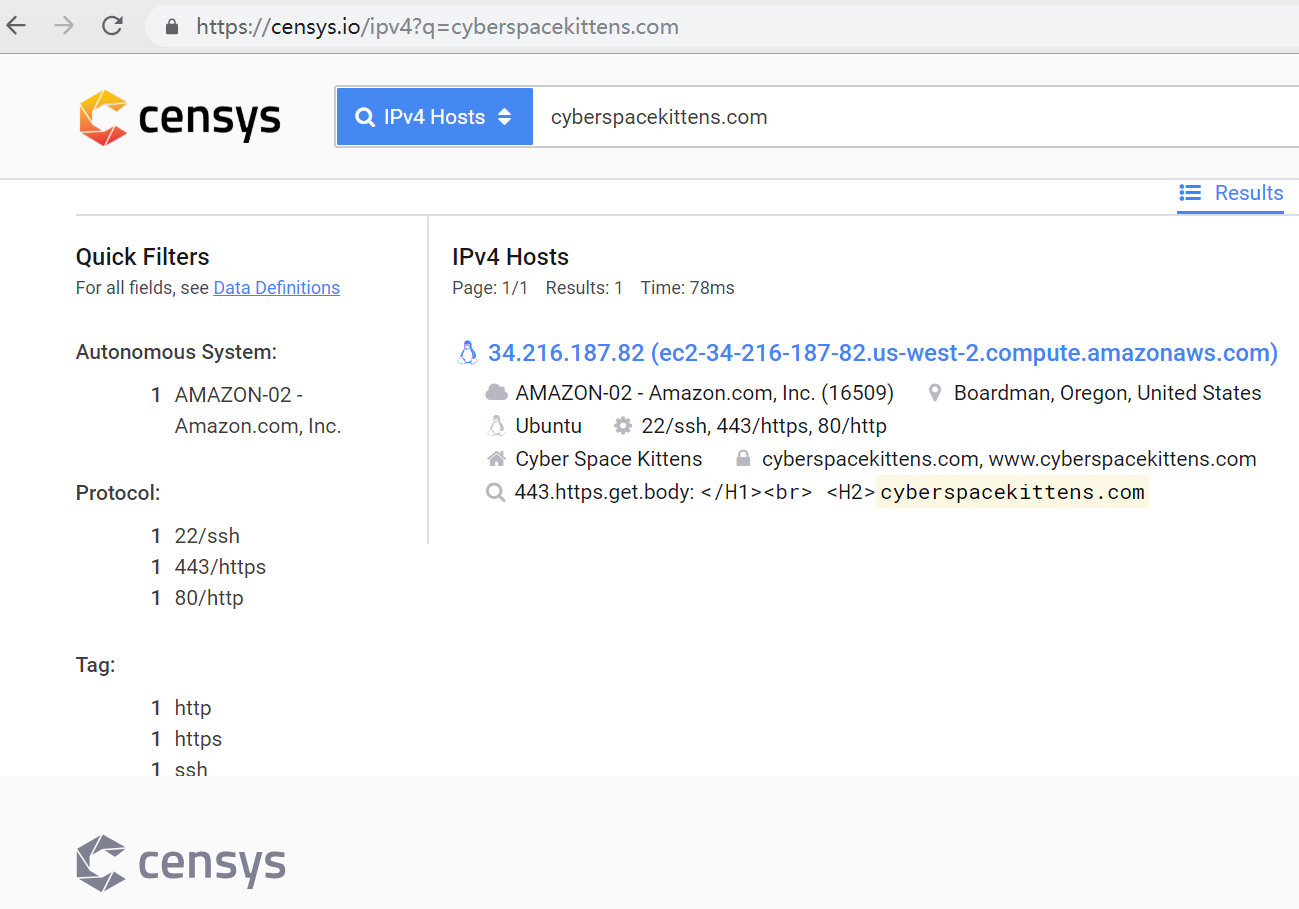Screen dimensions: 1299x909
Task: Filter by protocol 80/http
Action: click(x=209, y=598)
